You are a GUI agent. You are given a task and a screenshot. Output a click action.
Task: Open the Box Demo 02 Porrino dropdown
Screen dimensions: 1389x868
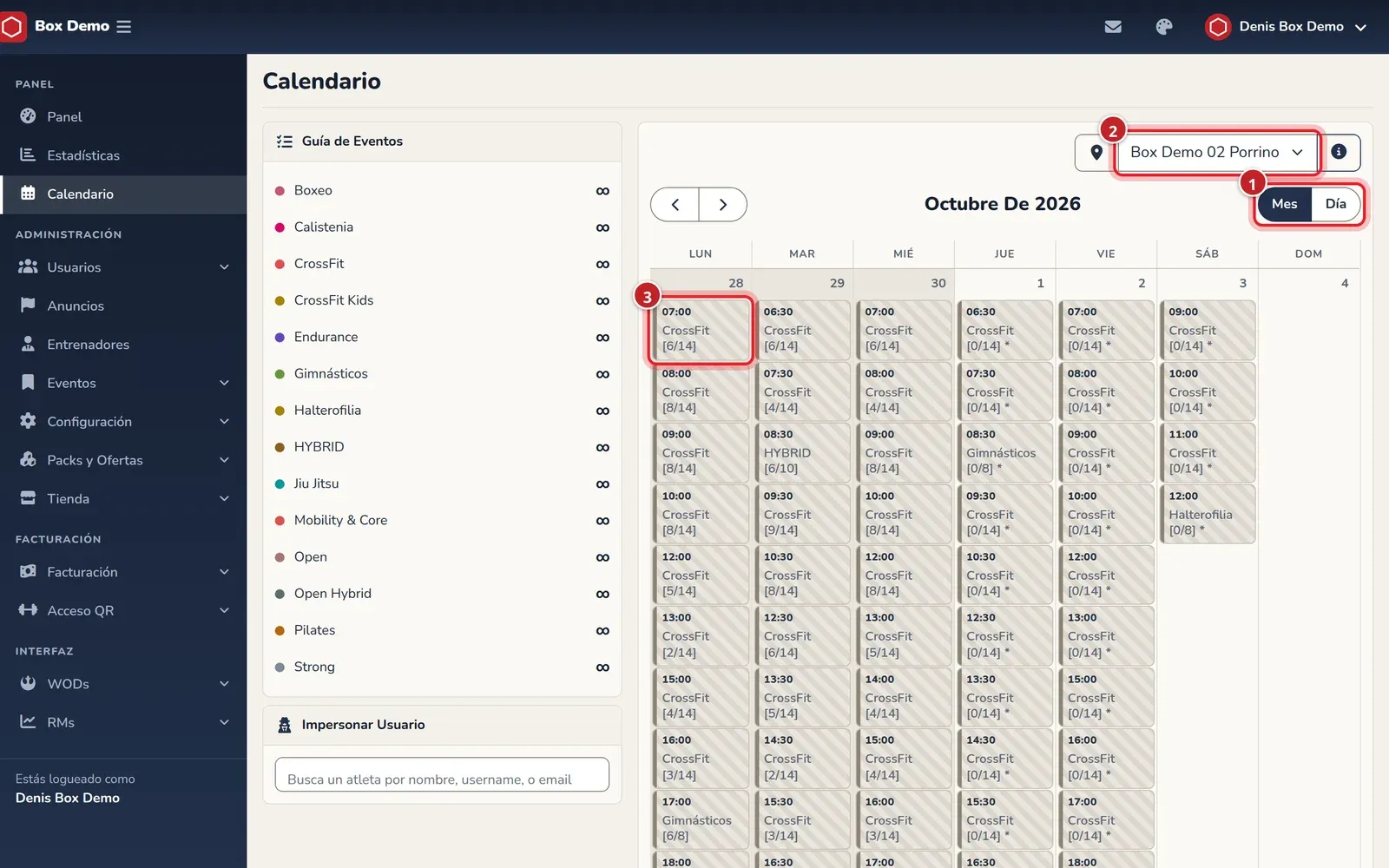pyautogui.click(x=1216, y=153)
